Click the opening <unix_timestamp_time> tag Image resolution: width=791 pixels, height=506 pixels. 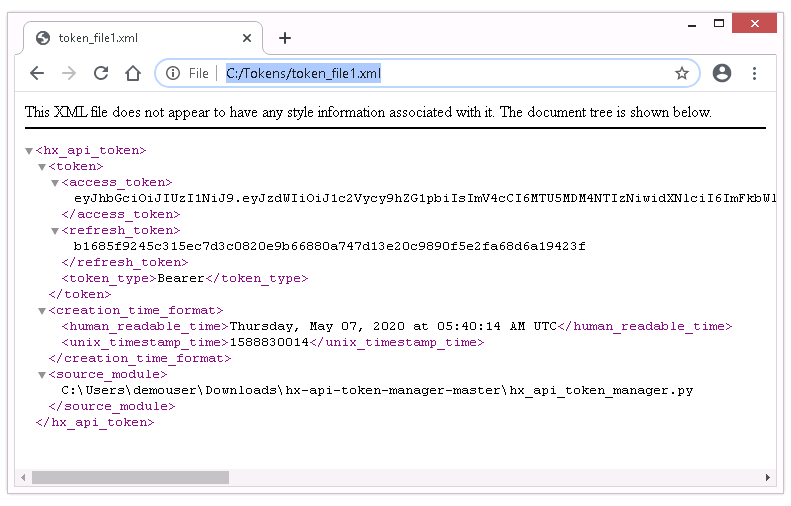(x=145, y=343)
